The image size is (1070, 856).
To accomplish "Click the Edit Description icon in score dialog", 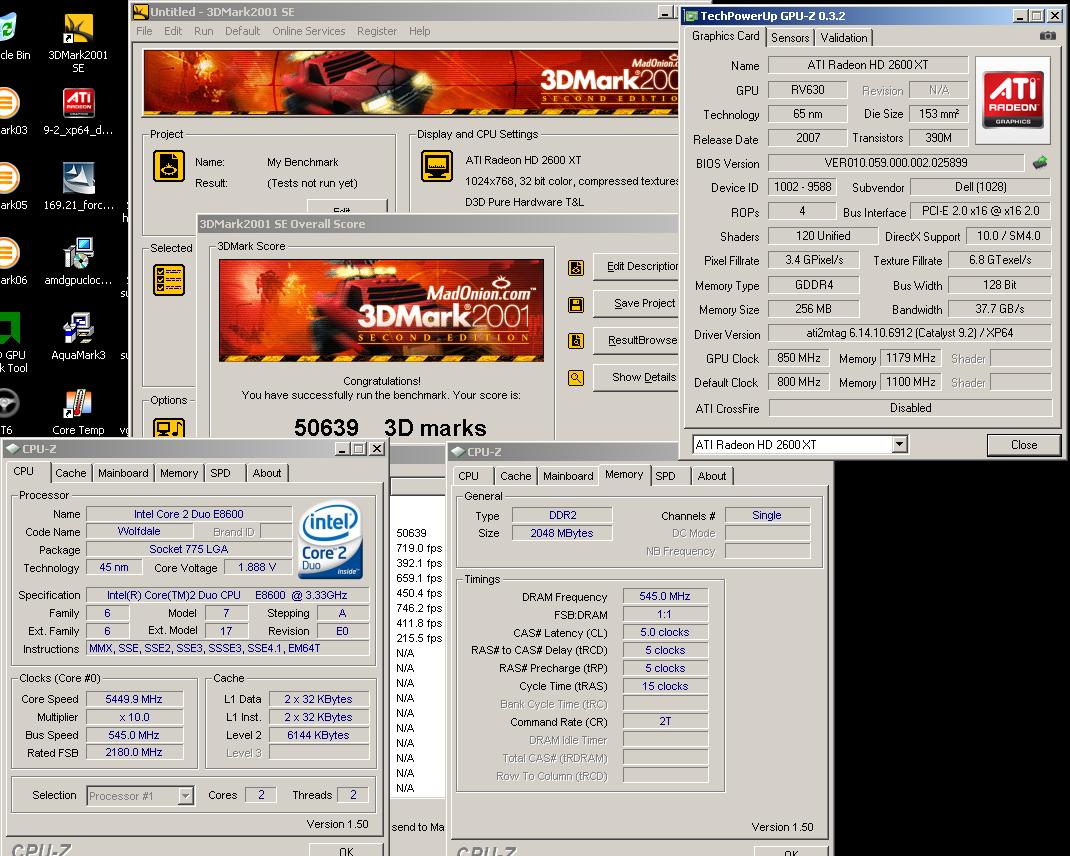I will coord(576,268).
